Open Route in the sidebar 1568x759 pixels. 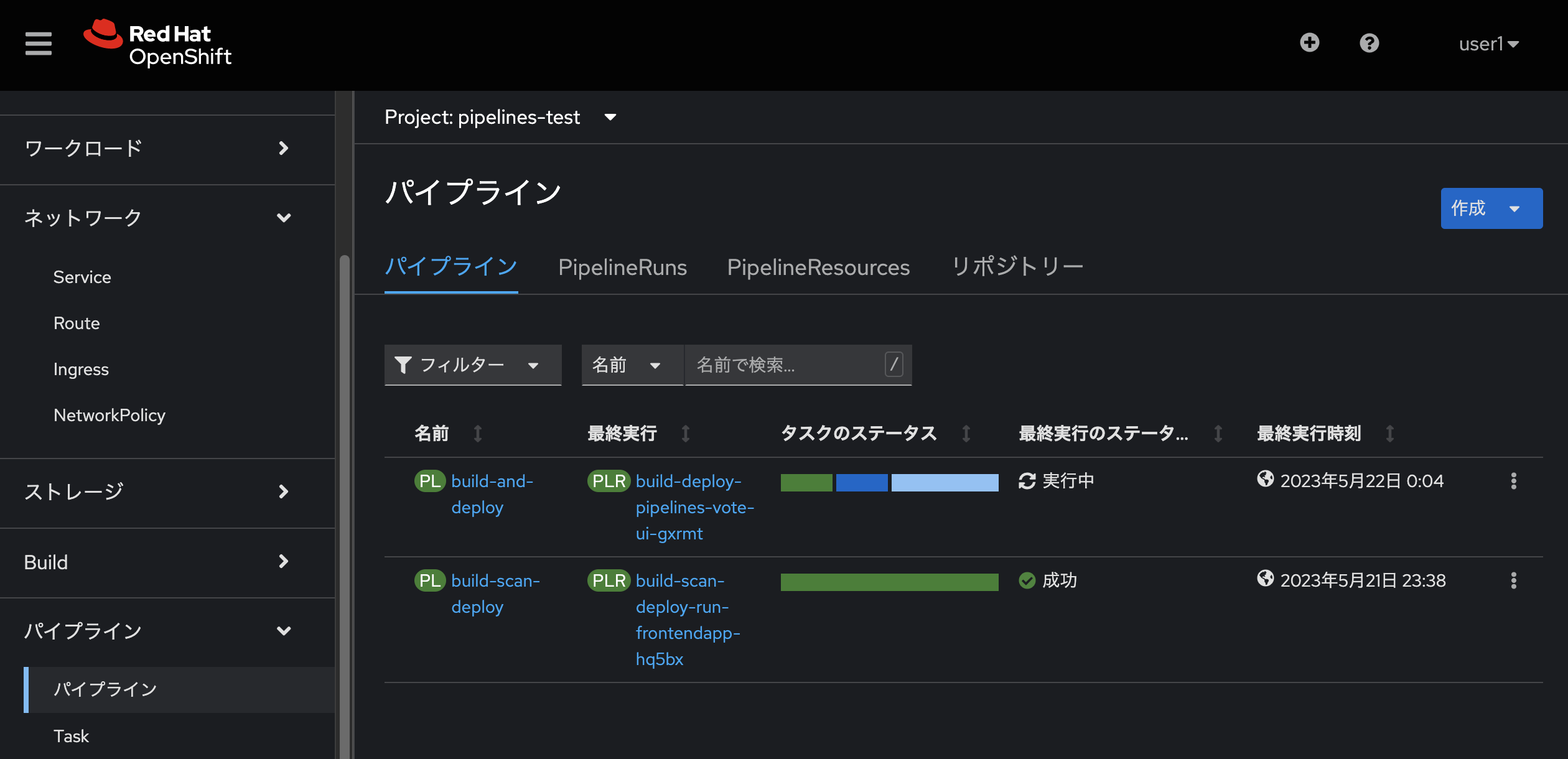pos(77,324)
